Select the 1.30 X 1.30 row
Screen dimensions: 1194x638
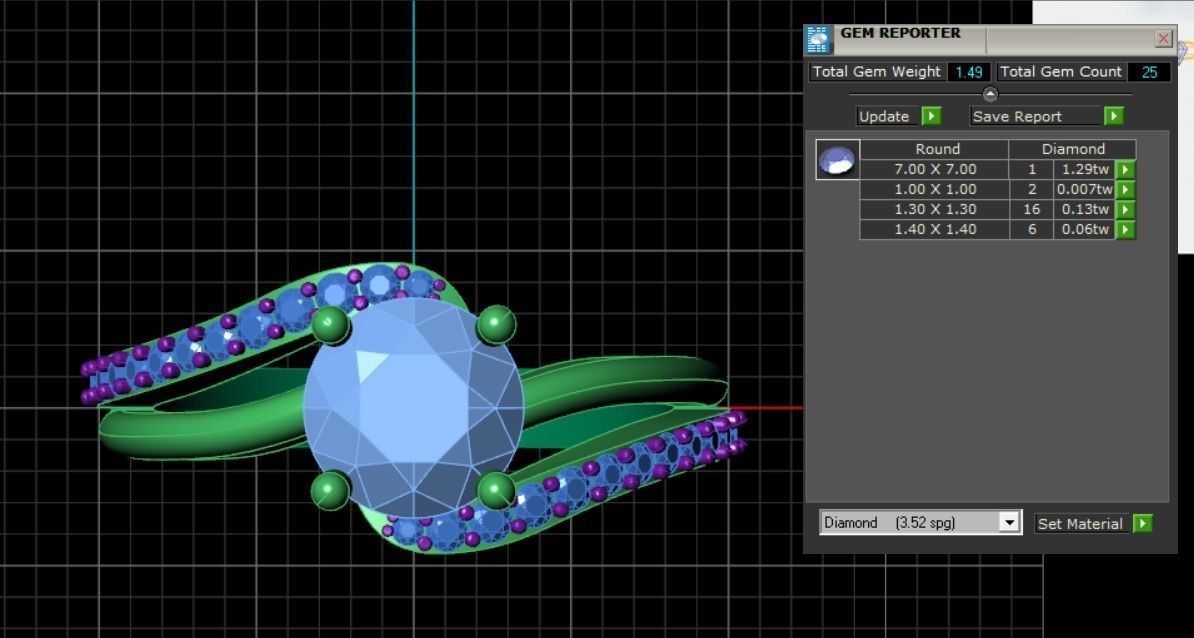(998, 209)
